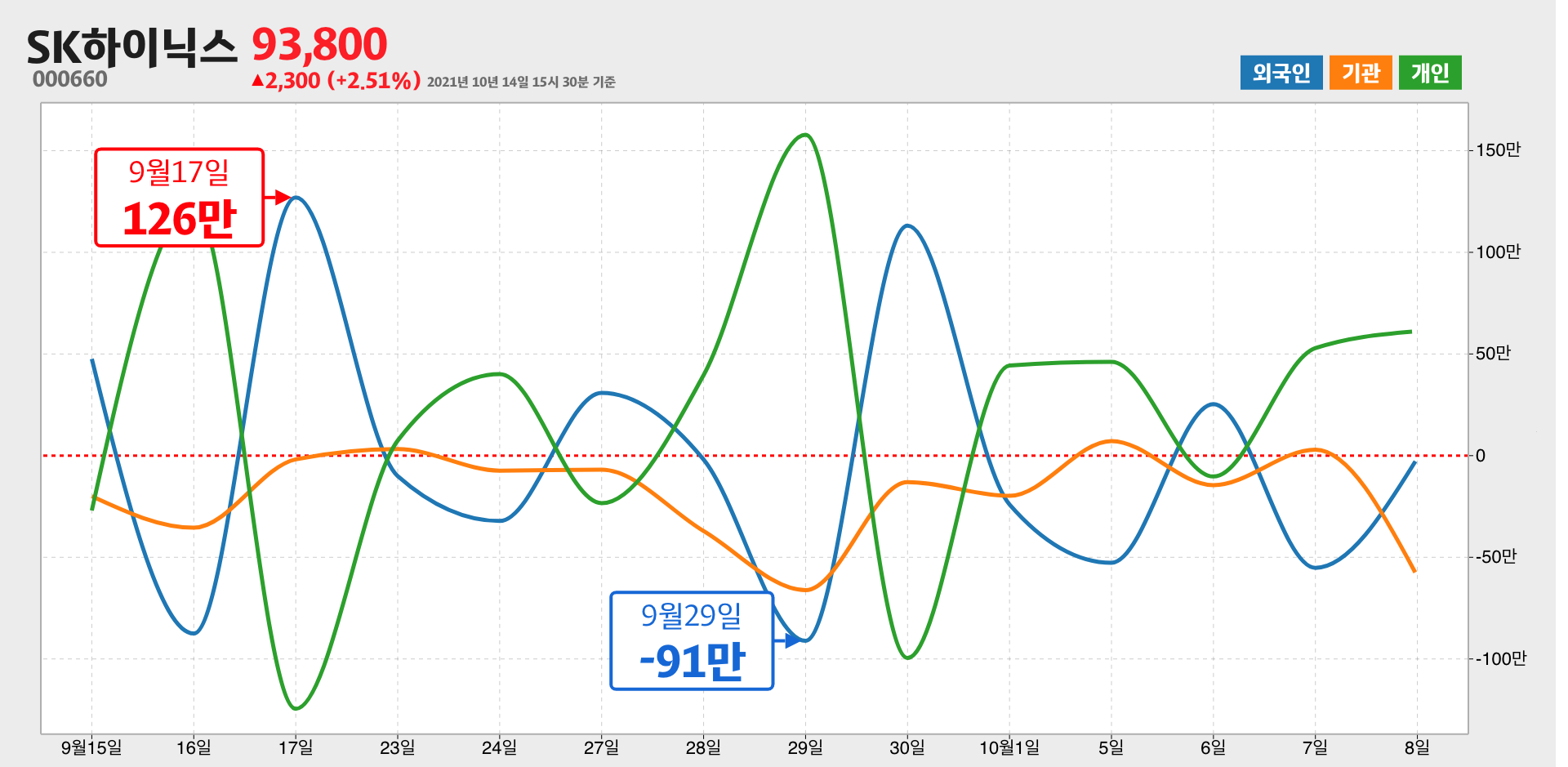Click the green line trough at 30일
The width and height of the screenshot is (1568, 767).
907,658
